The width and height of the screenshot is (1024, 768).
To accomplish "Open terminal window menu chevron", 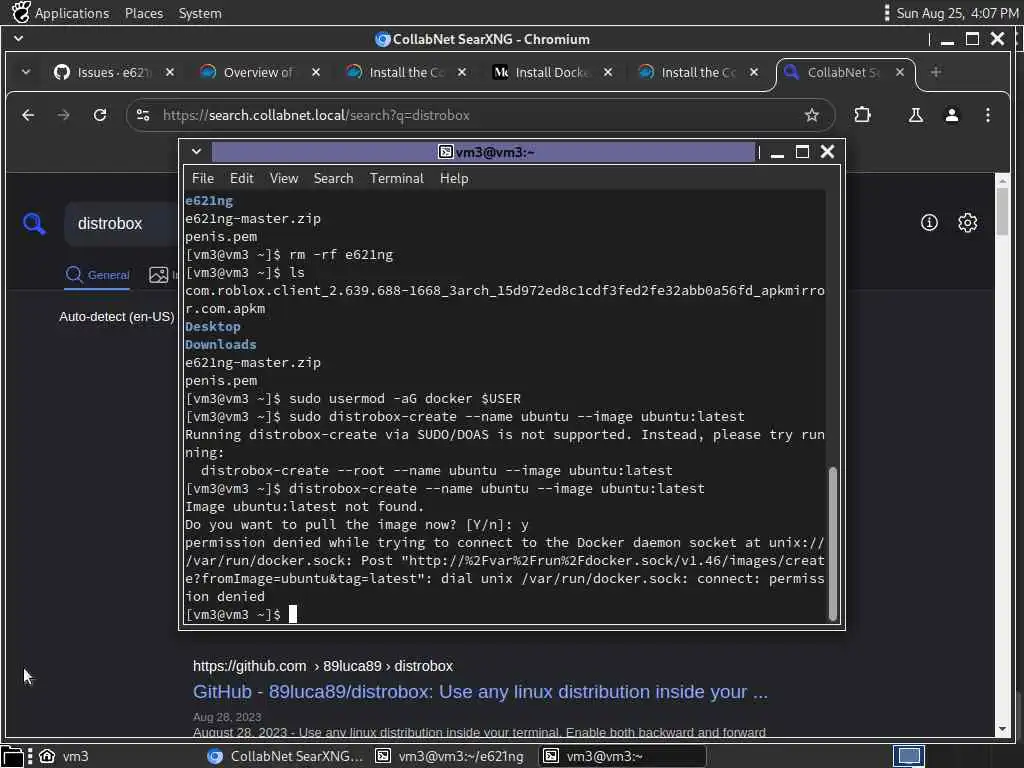I will pos(196,152).
